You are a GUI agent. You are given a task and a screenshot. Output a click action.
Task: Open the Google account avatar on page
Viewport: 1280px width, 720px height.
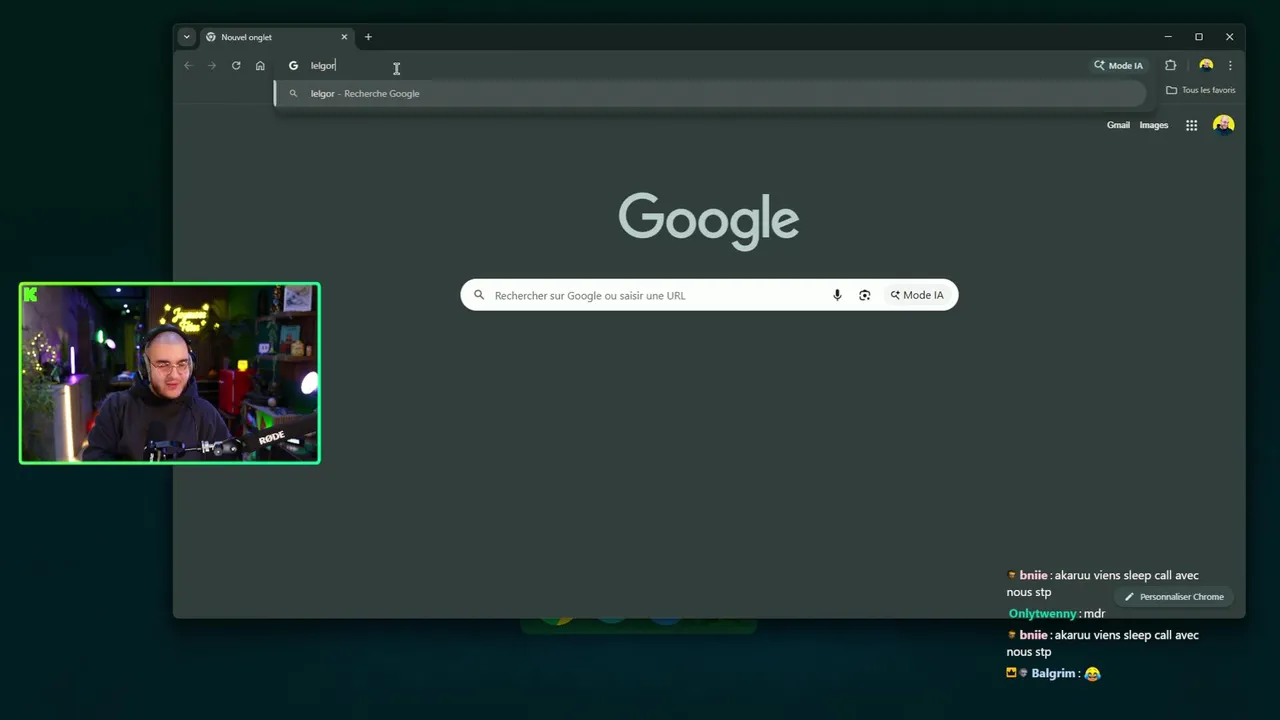(1223, 125)
